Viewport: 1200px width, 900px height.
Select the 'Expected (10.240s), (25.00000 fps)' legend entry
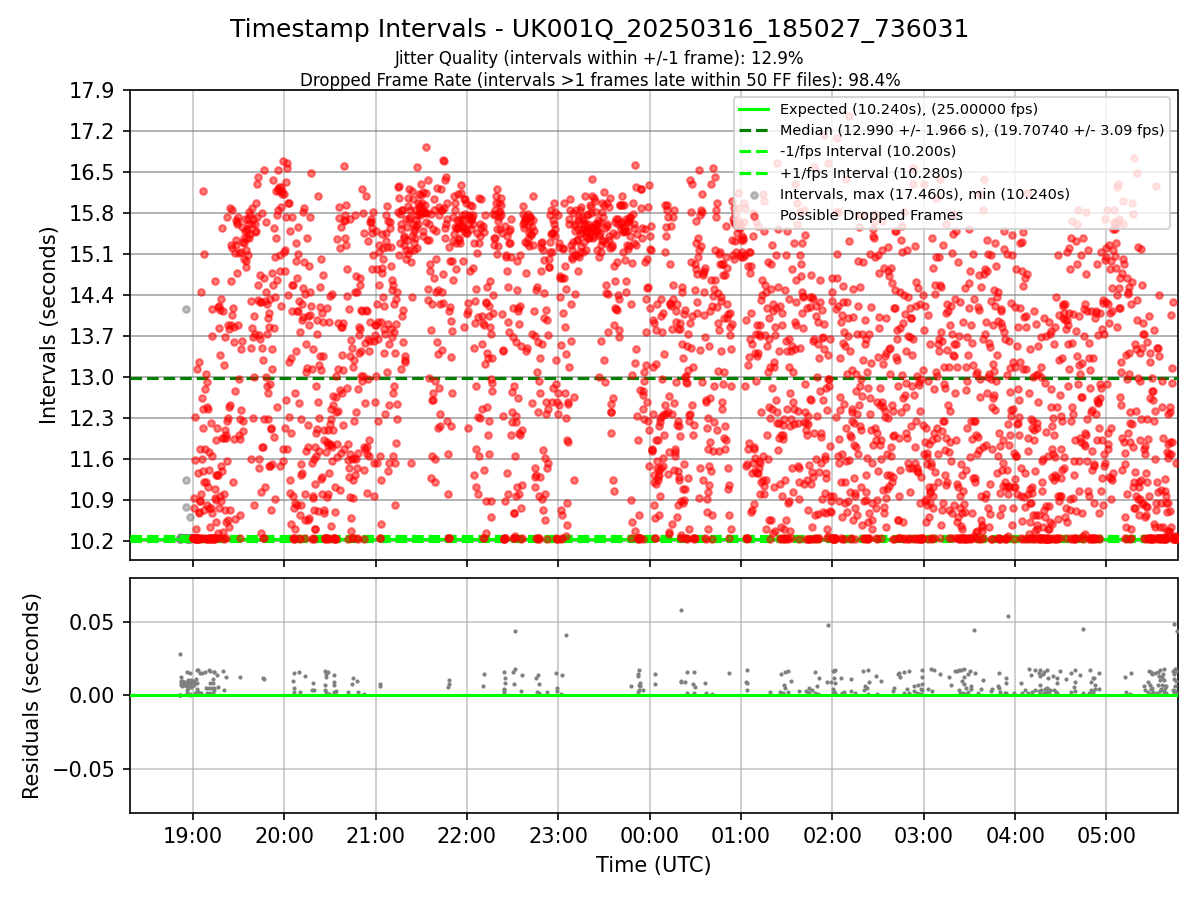(909, 109)
